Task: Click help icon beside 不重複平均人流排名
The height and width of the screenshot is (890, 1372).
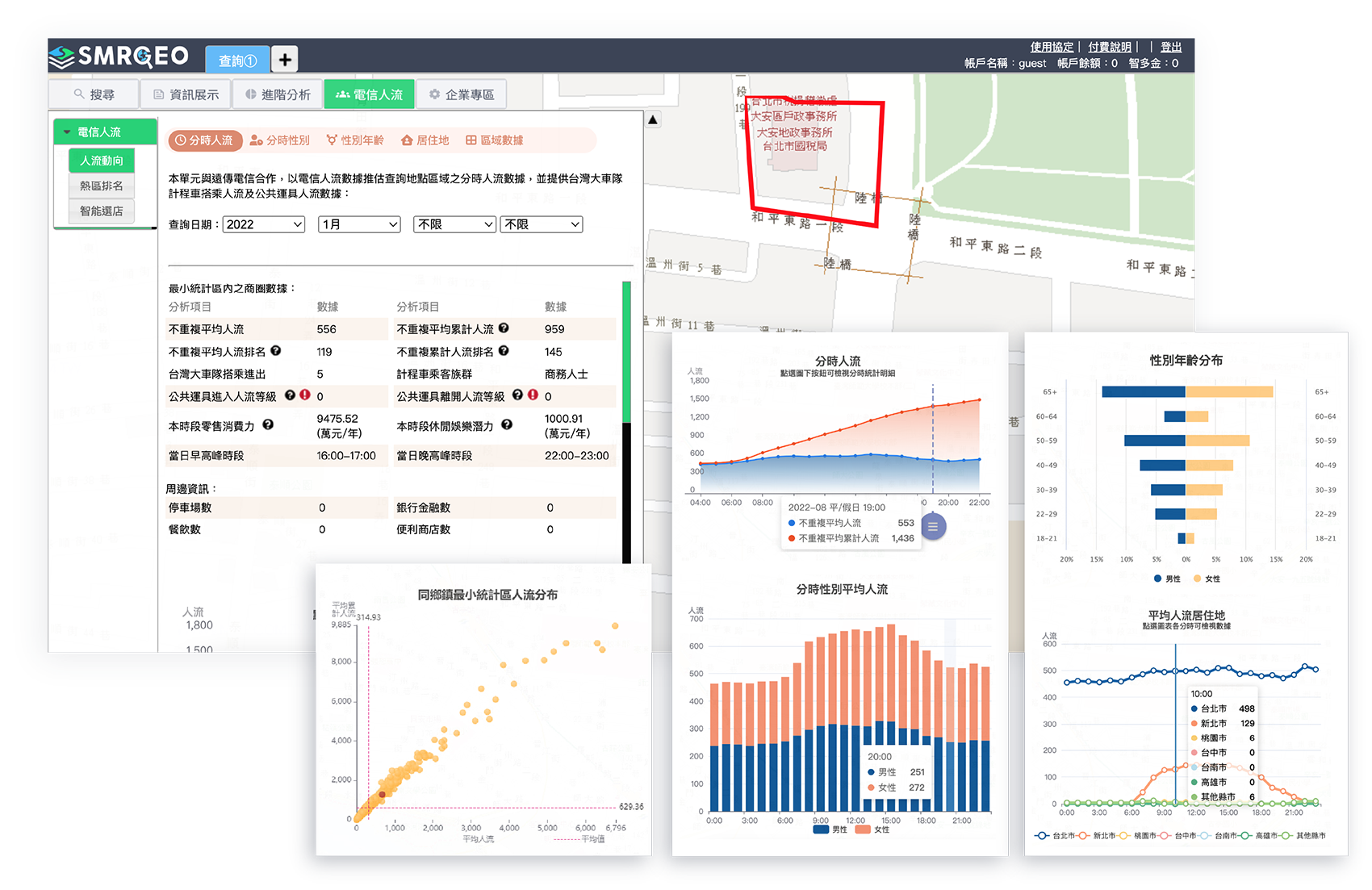Action: click(x=276, y=351)
